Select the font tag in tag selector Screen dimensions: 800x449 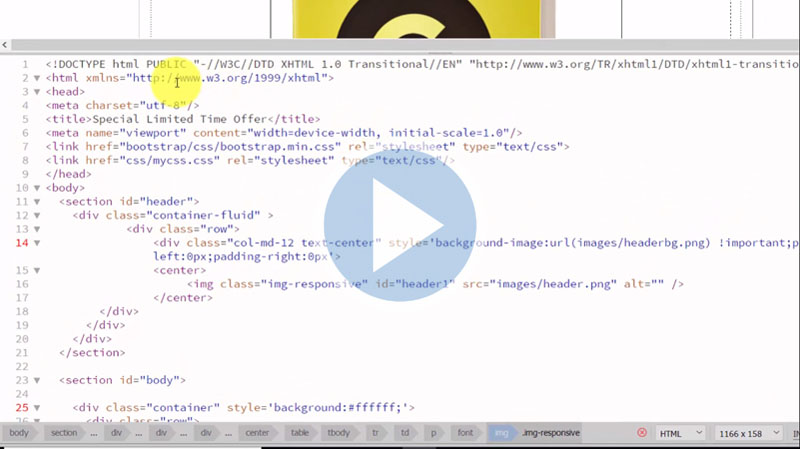coord(466,433)
